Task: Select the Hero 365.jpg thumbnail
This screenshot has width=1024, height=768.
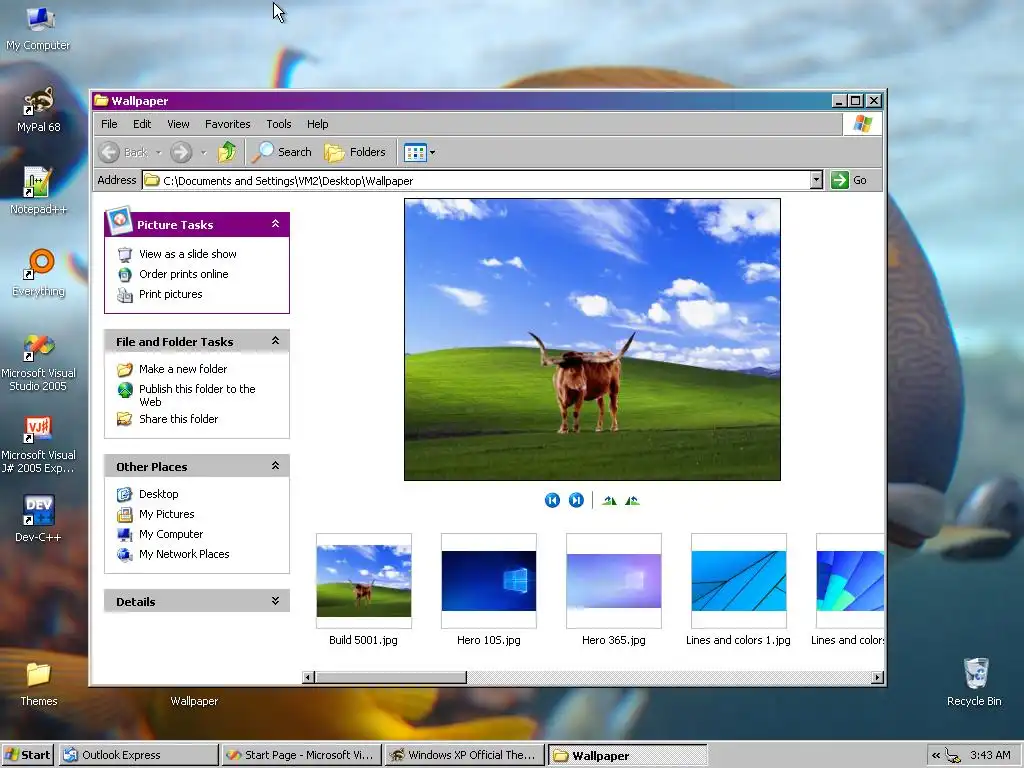Action: [614, 581]
